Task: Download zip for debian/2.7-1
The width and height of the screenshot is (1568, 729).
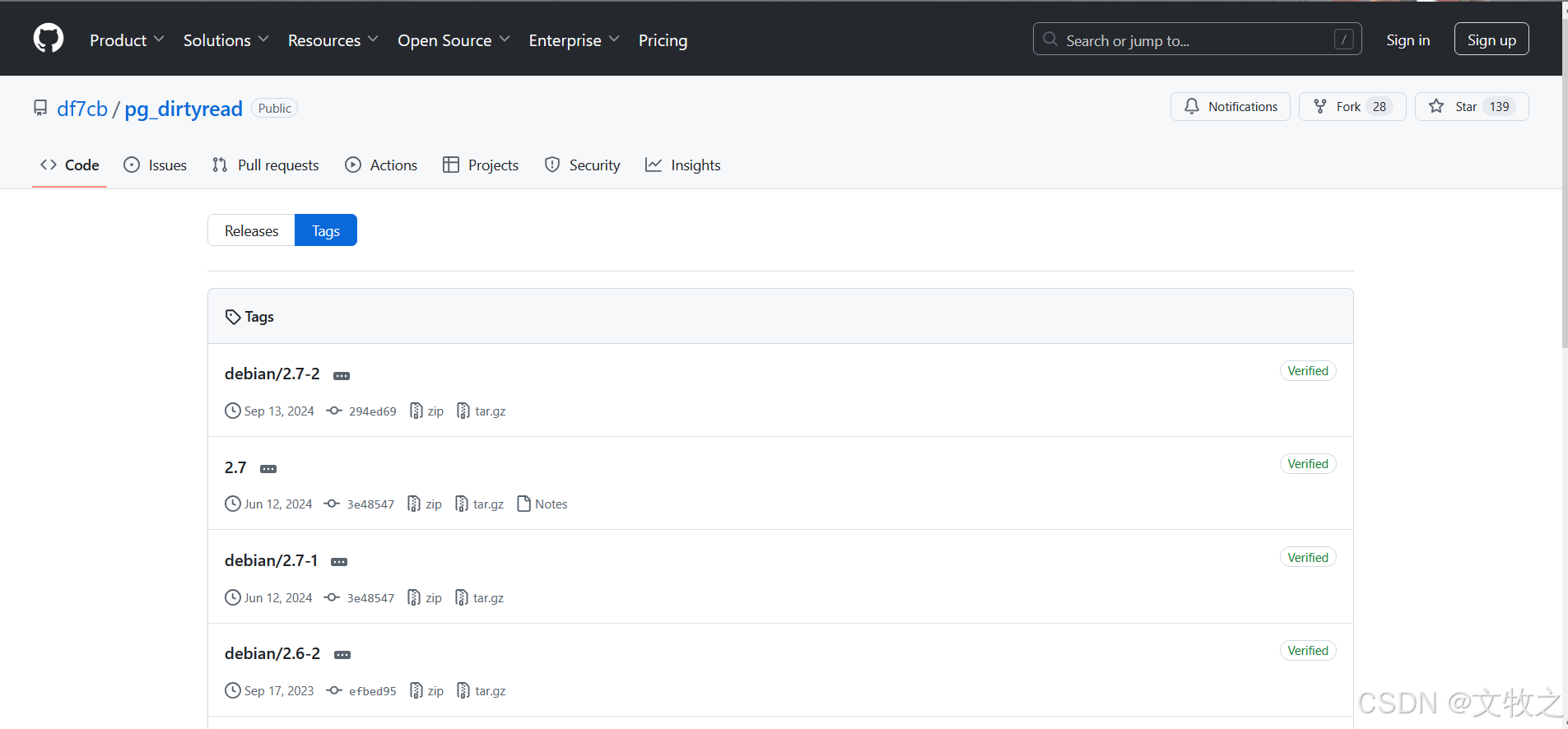Action: pos(425,598)
